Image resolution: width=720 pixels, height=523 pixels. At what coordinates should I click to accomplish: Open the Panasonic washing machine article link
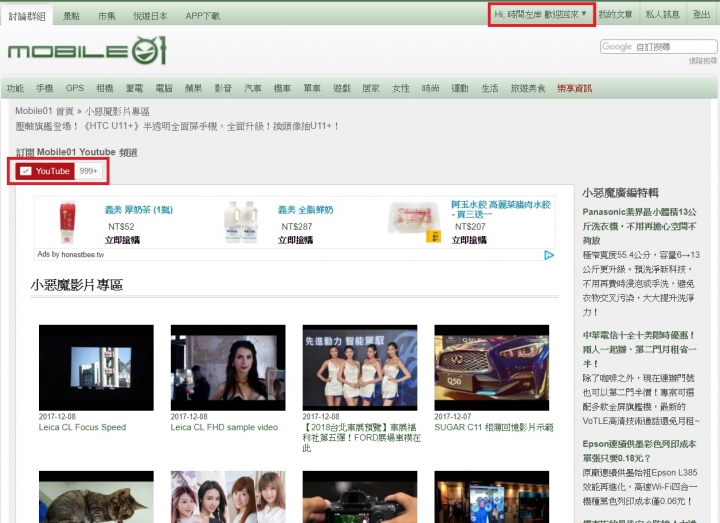640,226
